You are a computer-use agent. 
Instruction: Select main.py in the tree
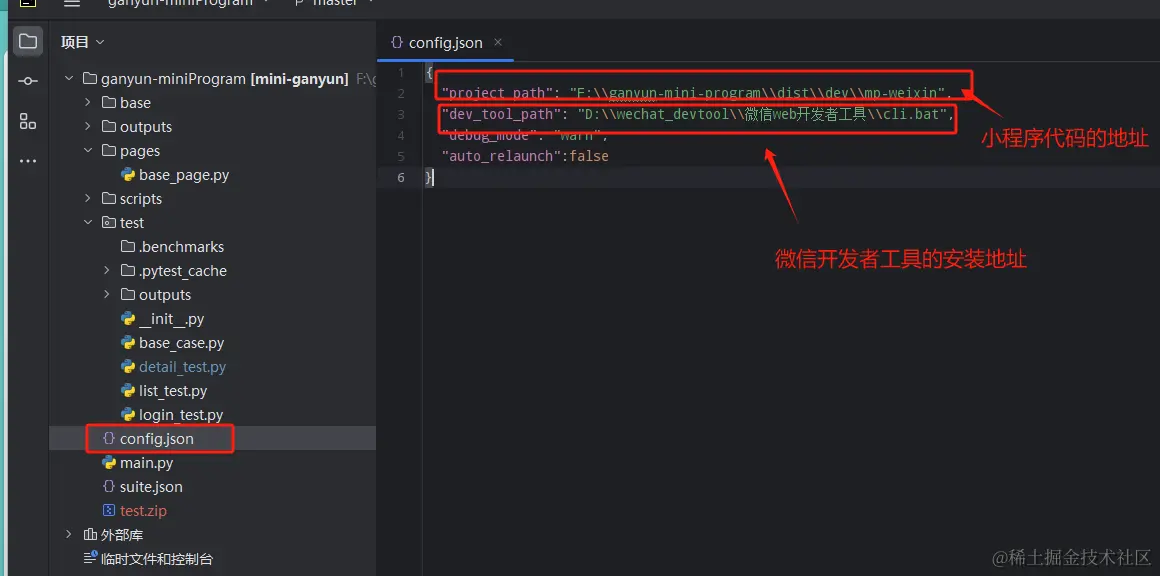146,463
